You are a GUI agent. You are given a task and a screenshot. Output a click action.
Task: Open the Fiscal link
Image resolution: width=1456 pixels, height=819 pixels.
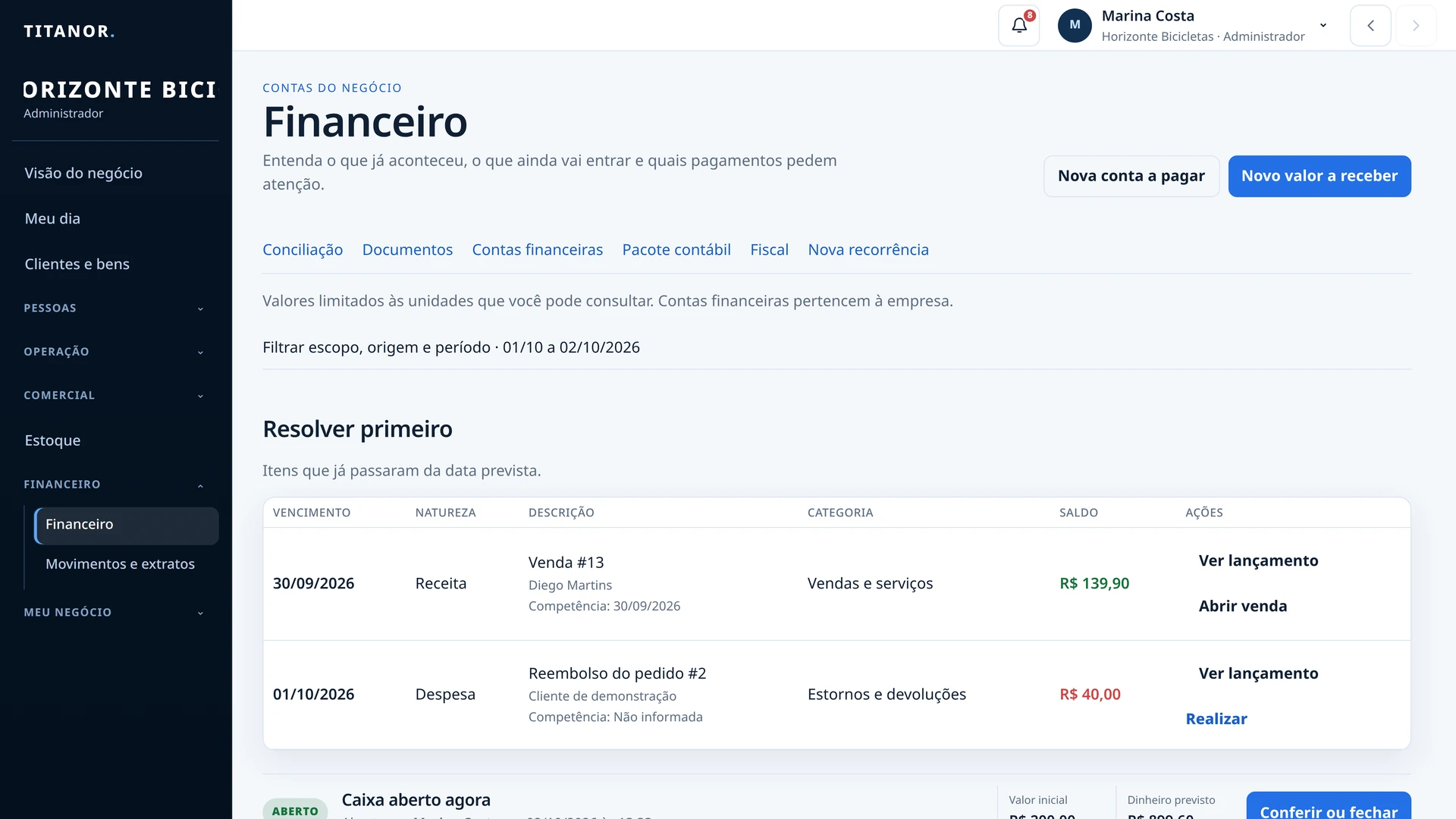pos(769,249)
